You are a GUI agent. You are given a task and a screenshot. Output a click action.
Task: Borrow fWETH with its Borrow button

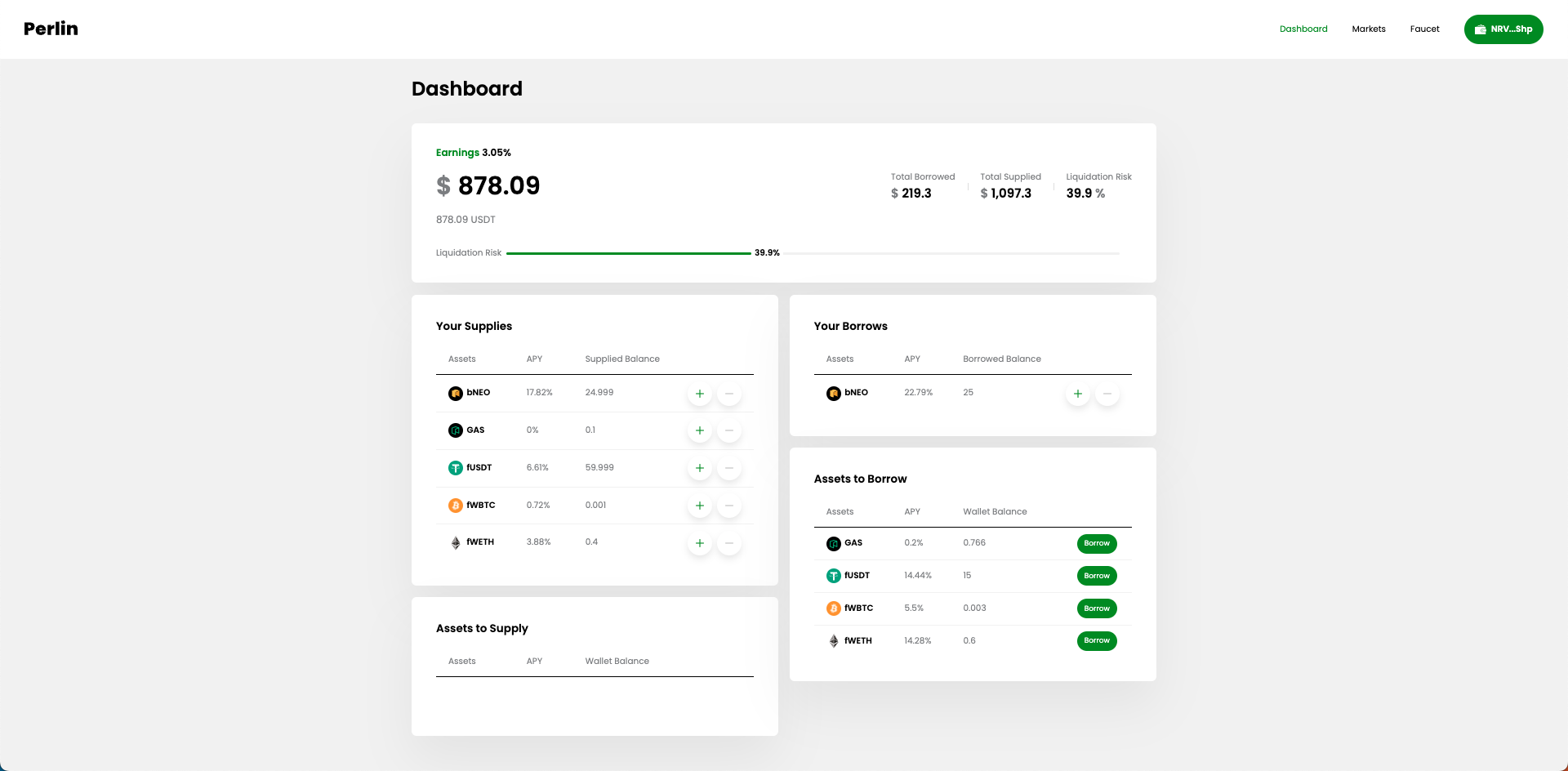coord(1096,641)
